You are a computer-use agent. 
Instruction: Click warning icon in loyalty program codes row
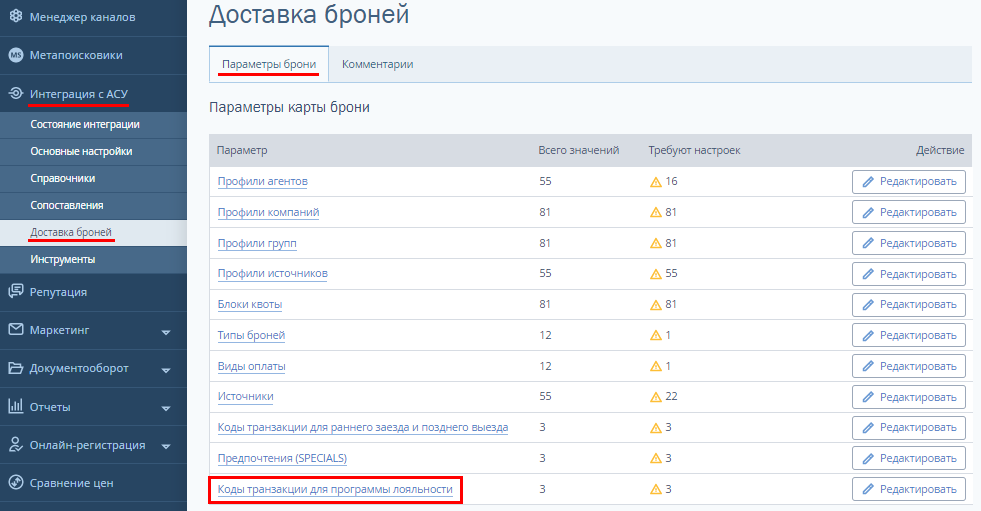656,490
